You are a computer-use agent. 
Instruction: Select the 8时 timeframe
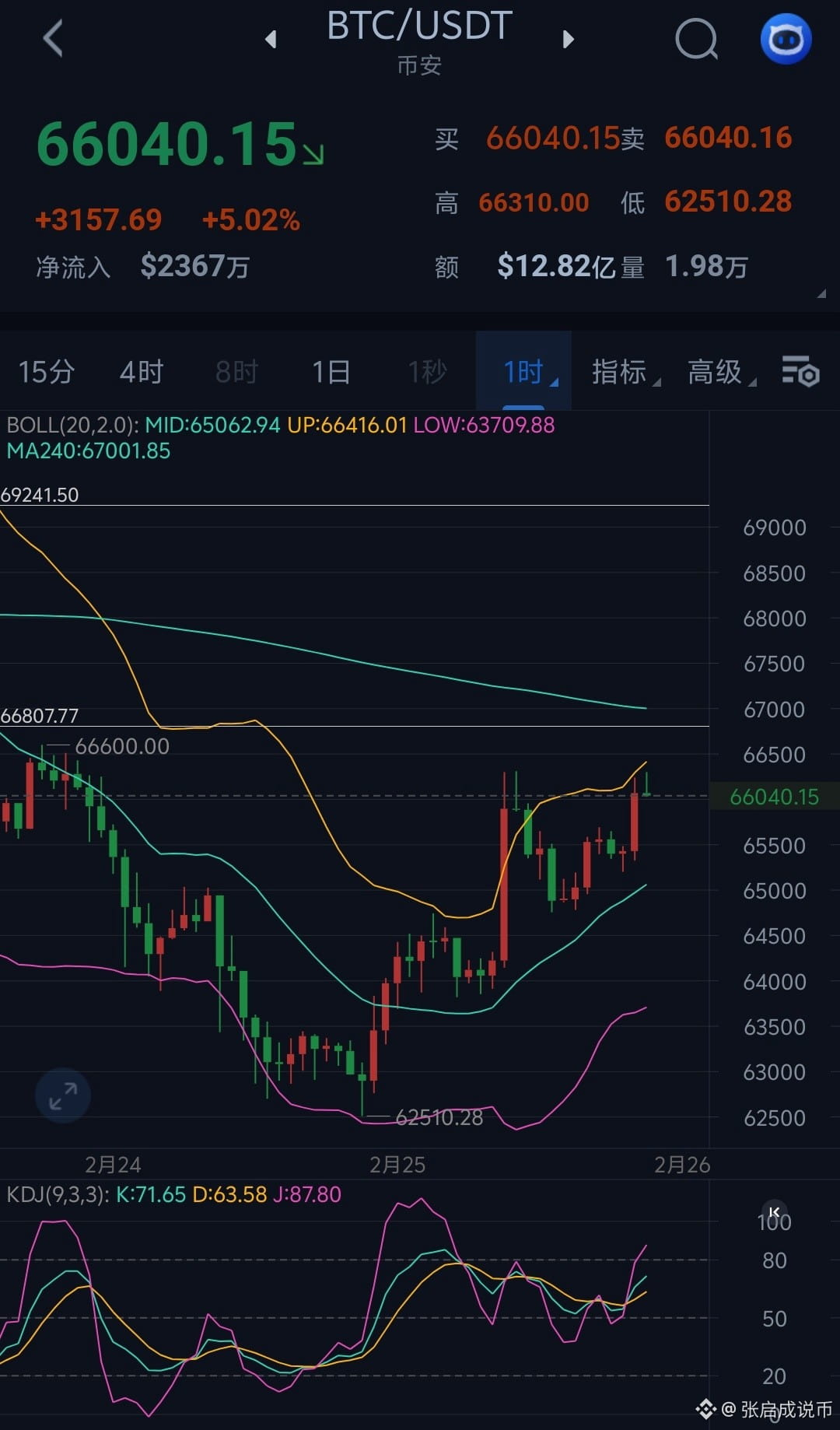(x=236, y=372)
